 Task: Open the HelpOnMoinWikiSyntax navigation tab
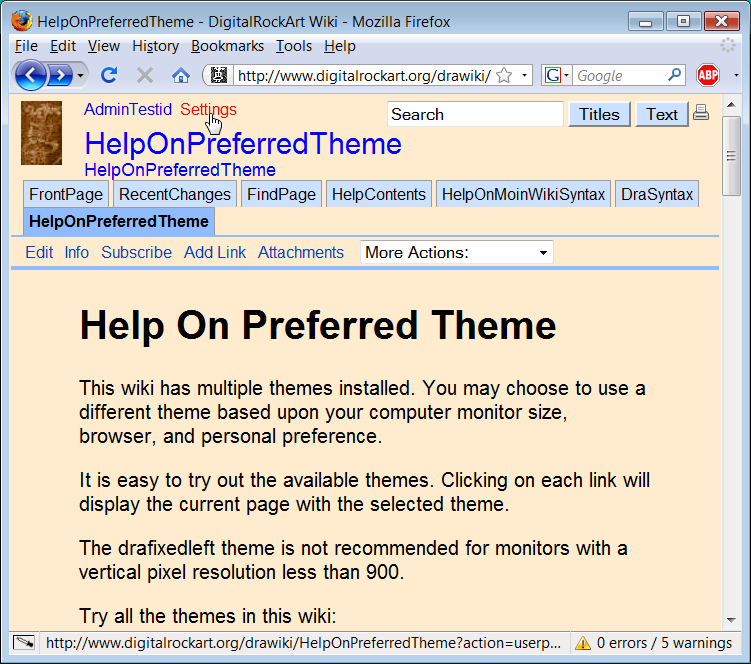click(524, 195)
